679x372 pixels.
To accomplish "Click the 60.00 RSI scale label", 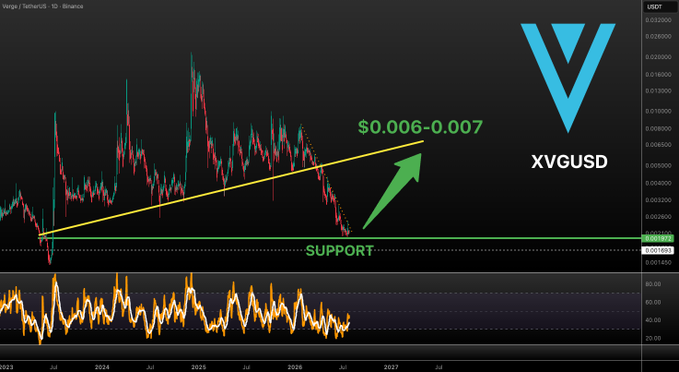I will [653, 302].
